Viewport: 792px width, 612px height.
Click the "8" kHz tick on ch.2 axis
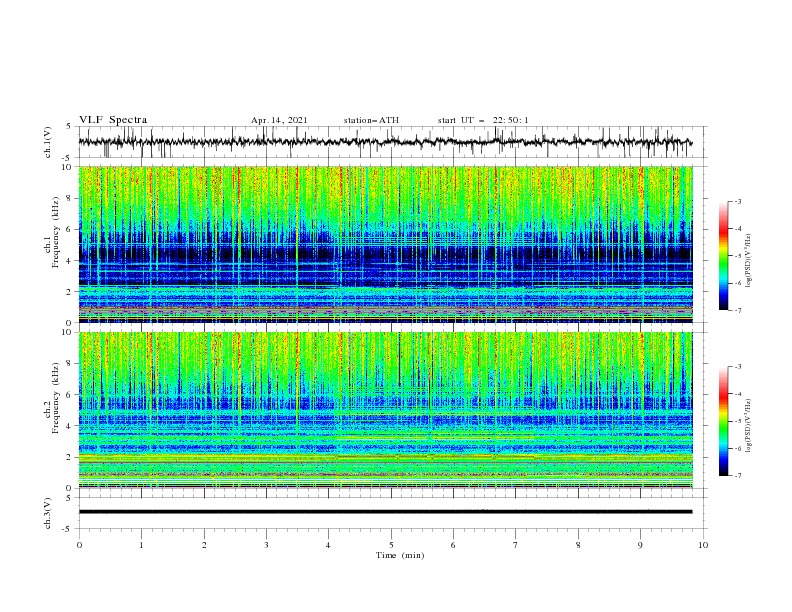(71, 364)
